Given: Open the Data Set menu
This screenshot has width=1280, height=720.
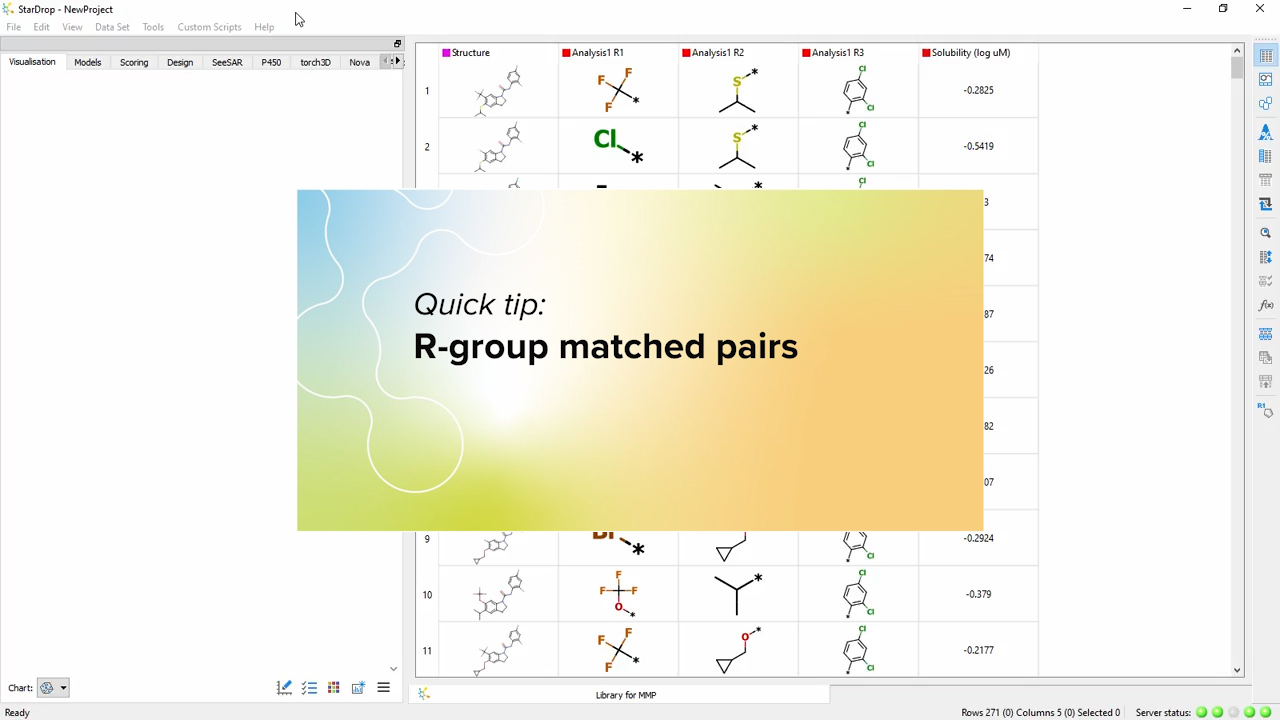Looking at the screenshot, I should (112, 27).
